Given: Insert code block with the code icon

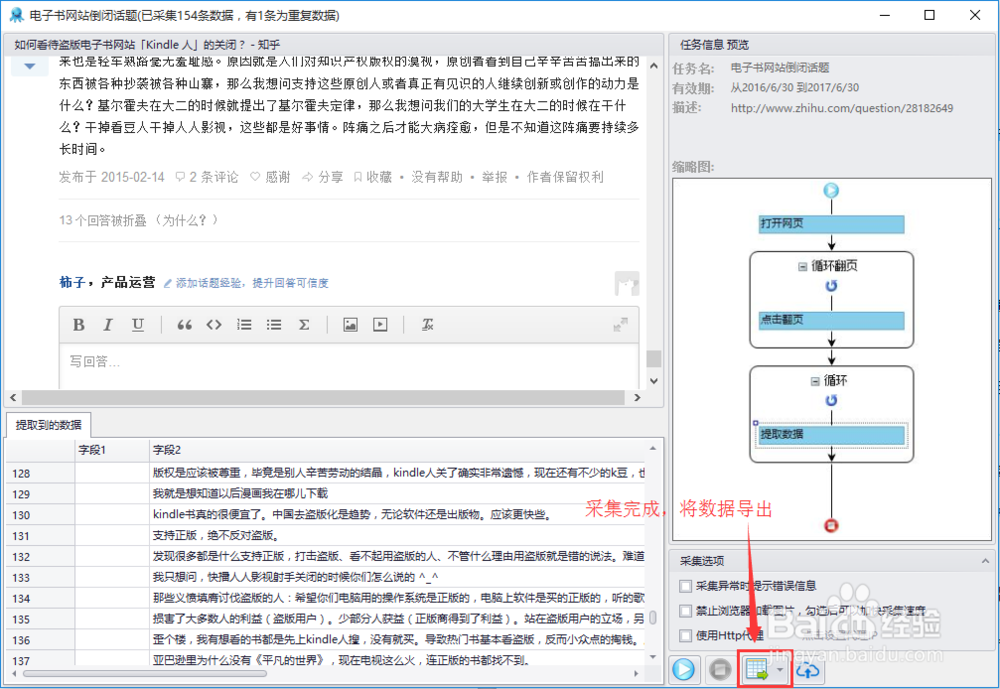Looking at the screenshot, I should click(214, 325).
